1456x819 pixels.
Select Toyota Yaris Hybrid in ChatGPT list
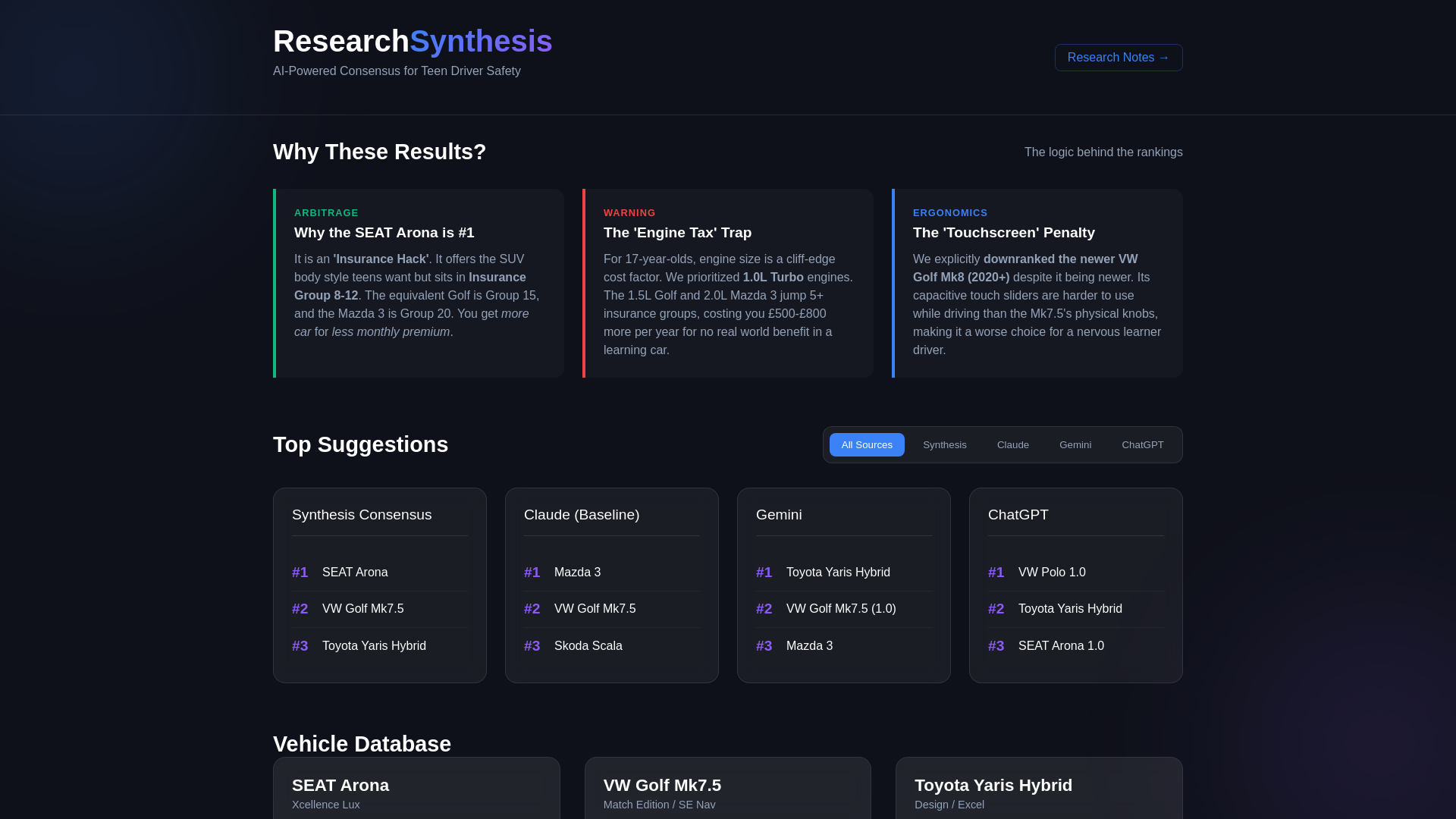click(1076, 609)
